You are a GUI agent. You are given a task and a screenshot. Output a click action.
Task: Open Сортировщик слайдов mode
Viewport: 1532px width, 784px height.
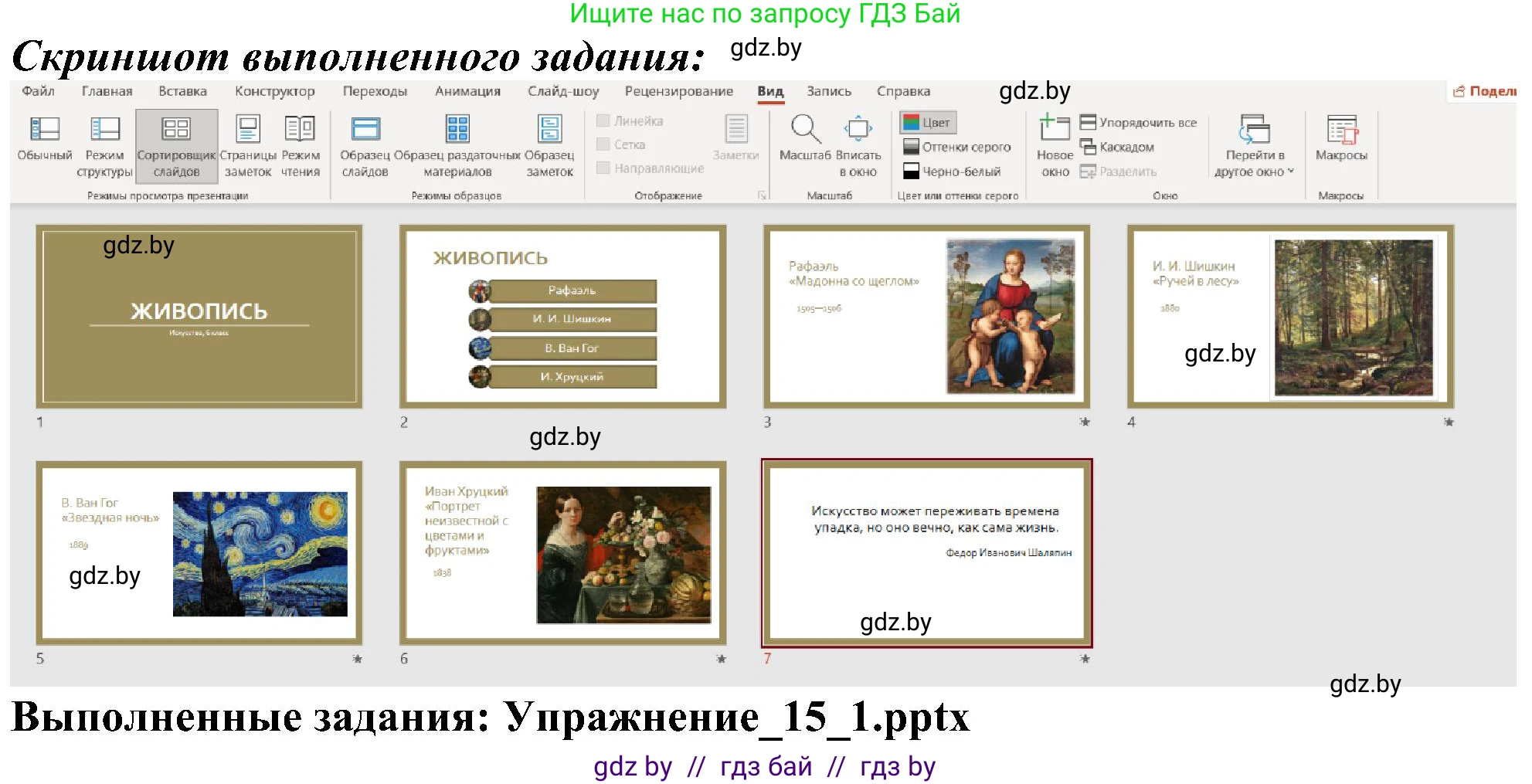point(176,147)
